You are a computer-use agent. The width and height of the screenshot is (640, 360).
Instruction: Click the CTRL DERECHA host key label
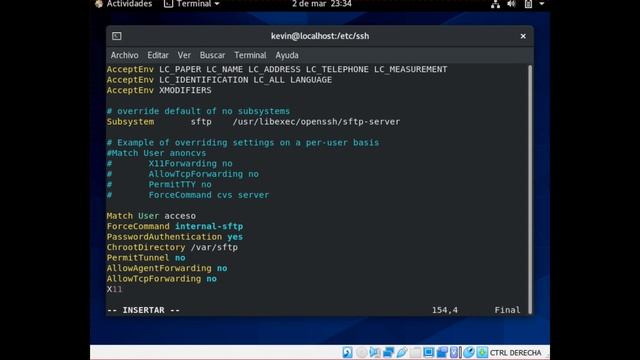click(x=515, y=353)
